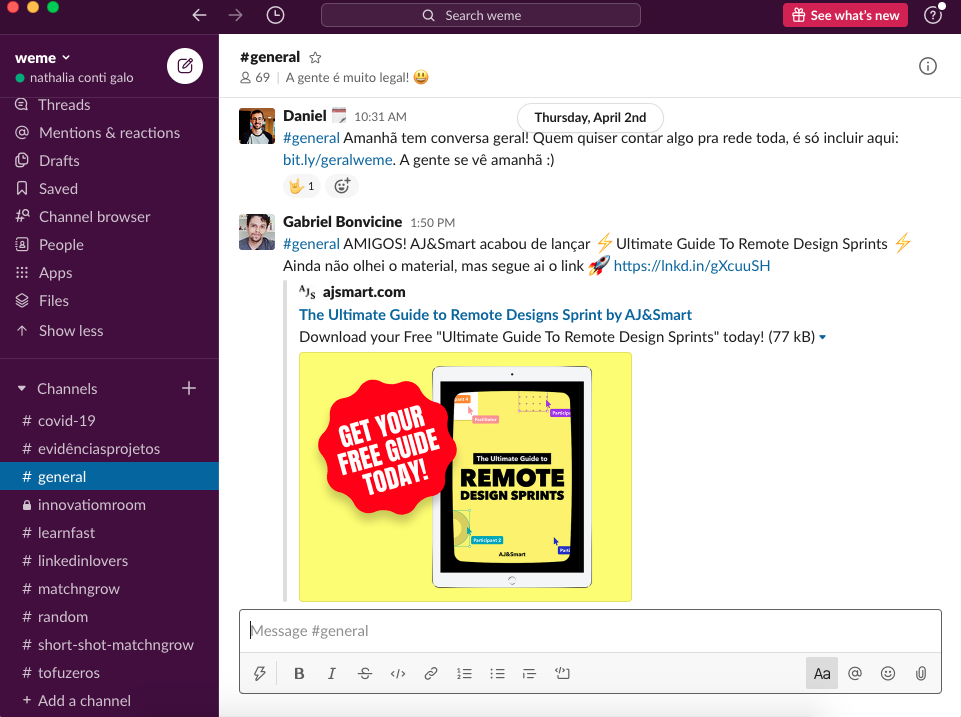961x717 pixels.
Task: Toggle bold formatting
Action: [299, 673]
